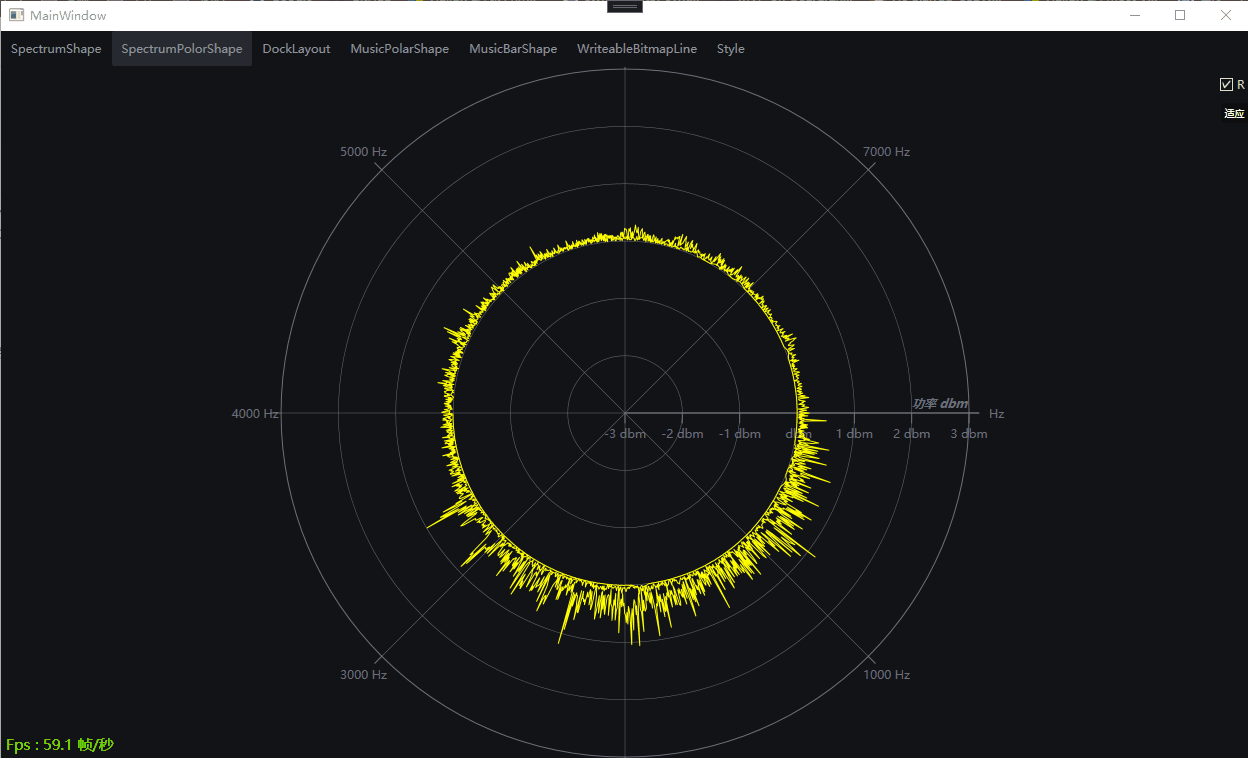1248x758 pixels.
Task: Open the MusicPolarShape tab
Action: point(399,49)
